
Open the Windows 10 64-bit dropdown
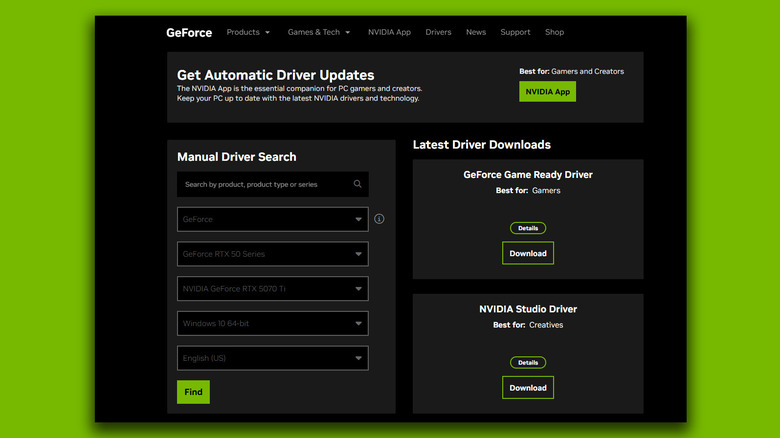pos(273,324)
